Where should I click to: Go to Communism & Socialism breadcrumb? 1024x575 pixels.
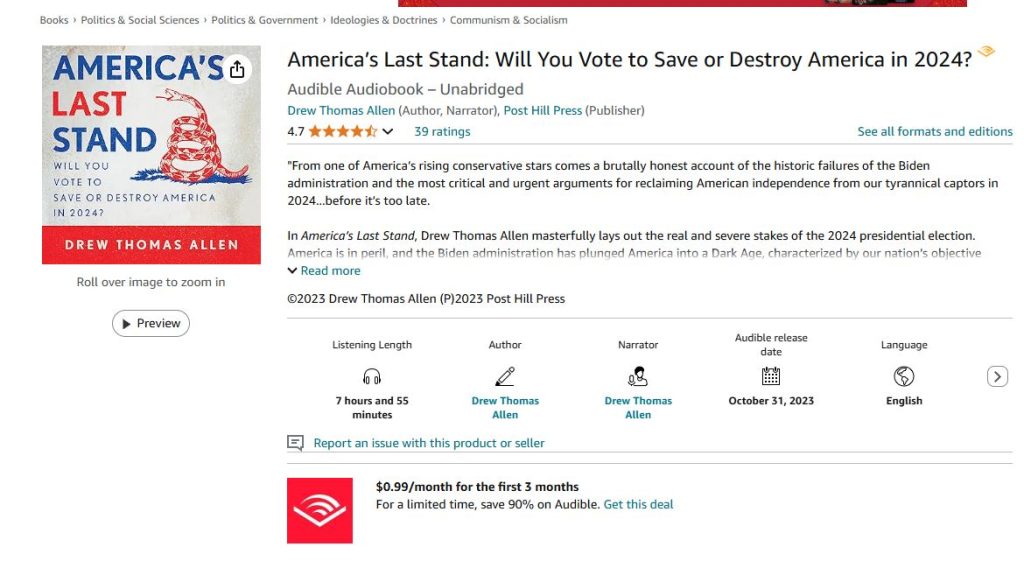508,20
